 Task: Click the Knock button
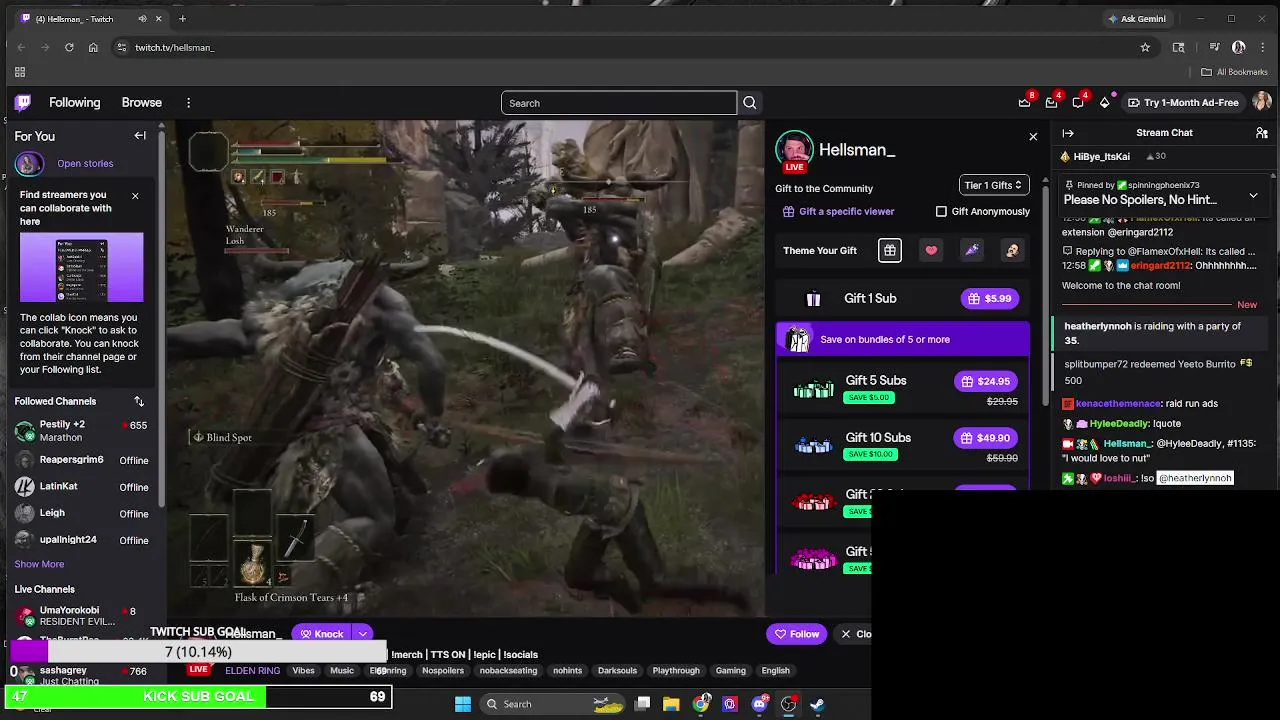tap(320, 633)
